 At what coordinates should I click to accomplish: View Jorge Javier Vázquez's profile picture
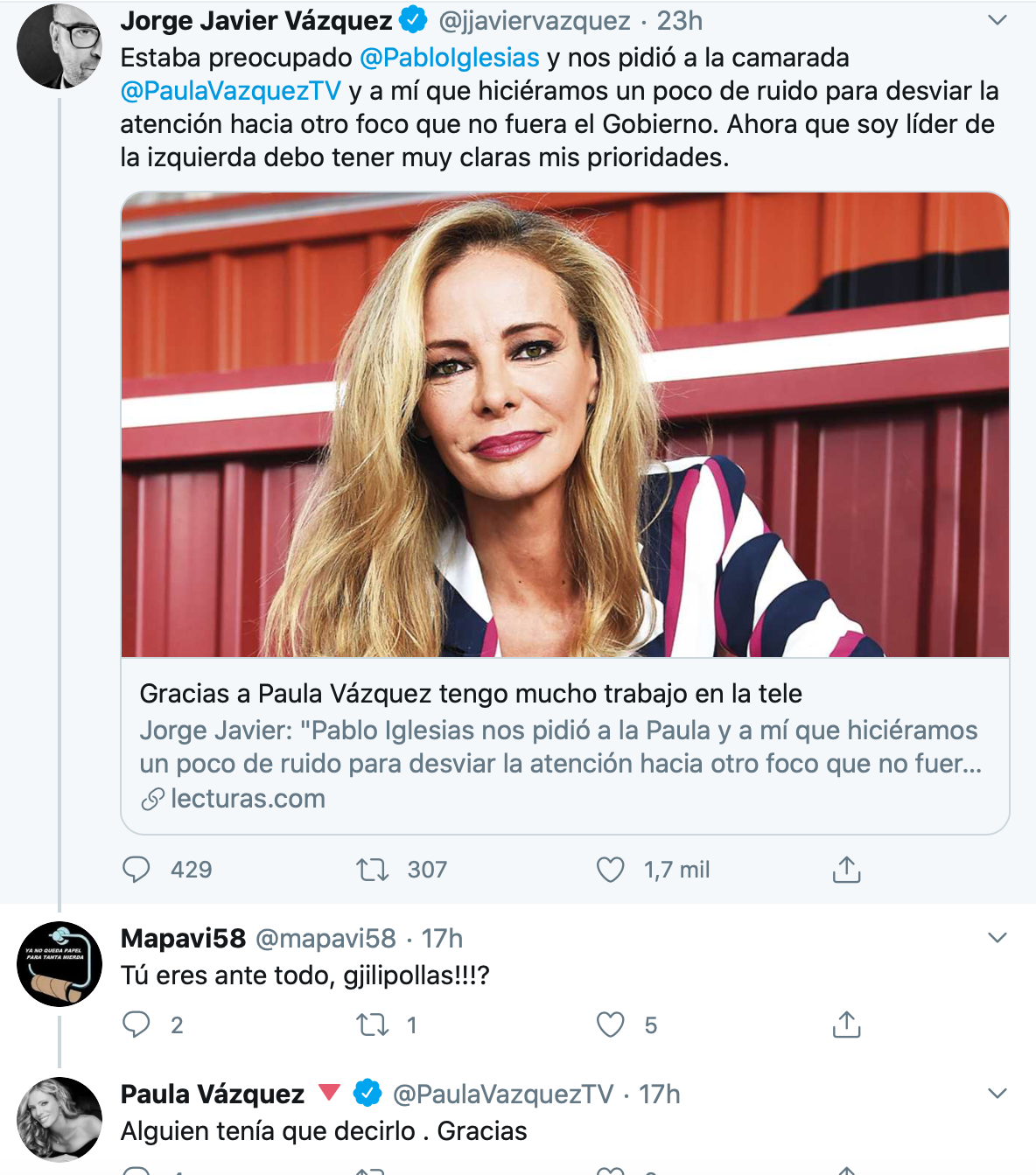click(59, 46)
